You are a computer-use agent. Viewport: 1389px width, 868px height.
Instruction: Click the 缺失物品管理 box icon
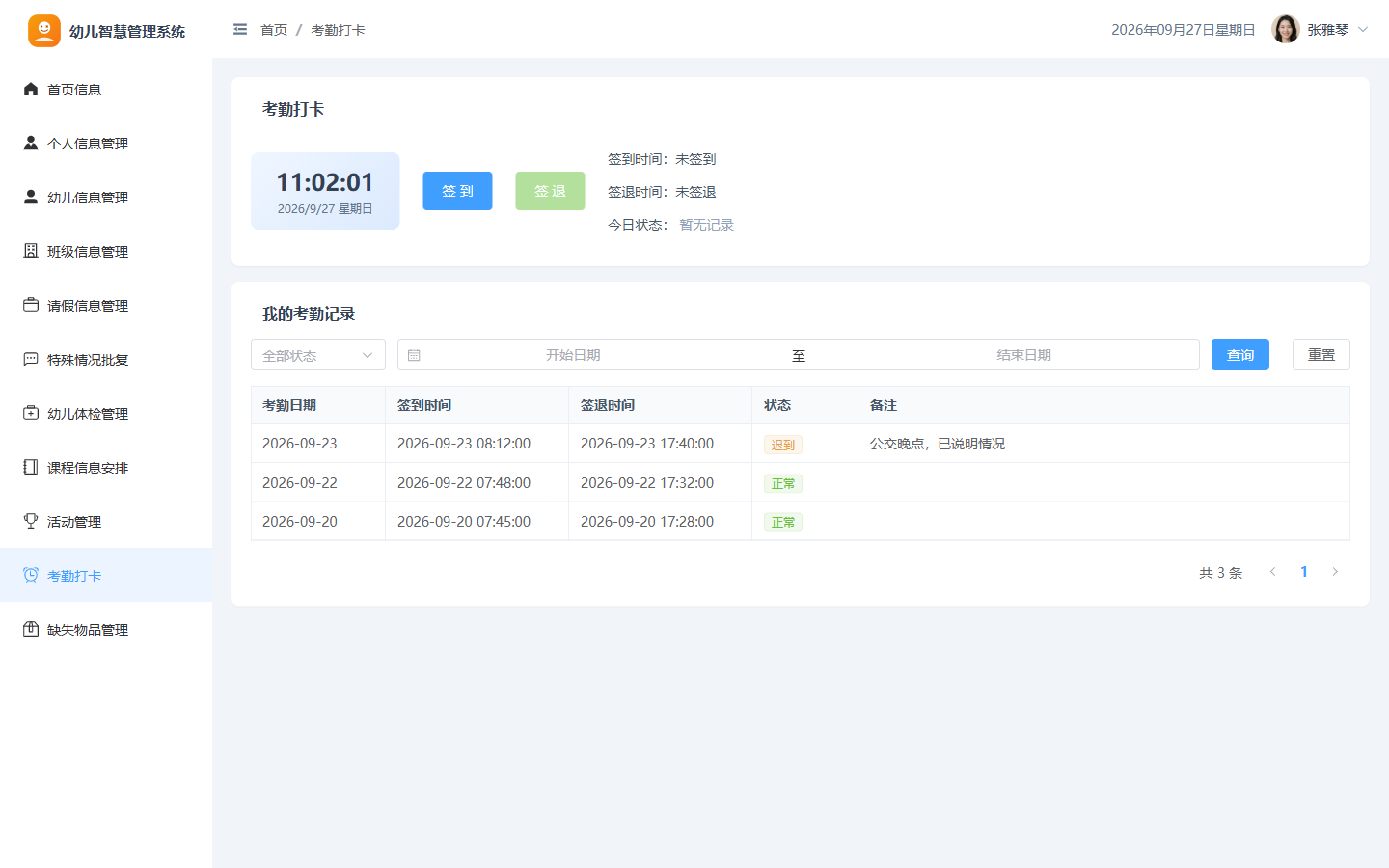click(x=31, y=629)
